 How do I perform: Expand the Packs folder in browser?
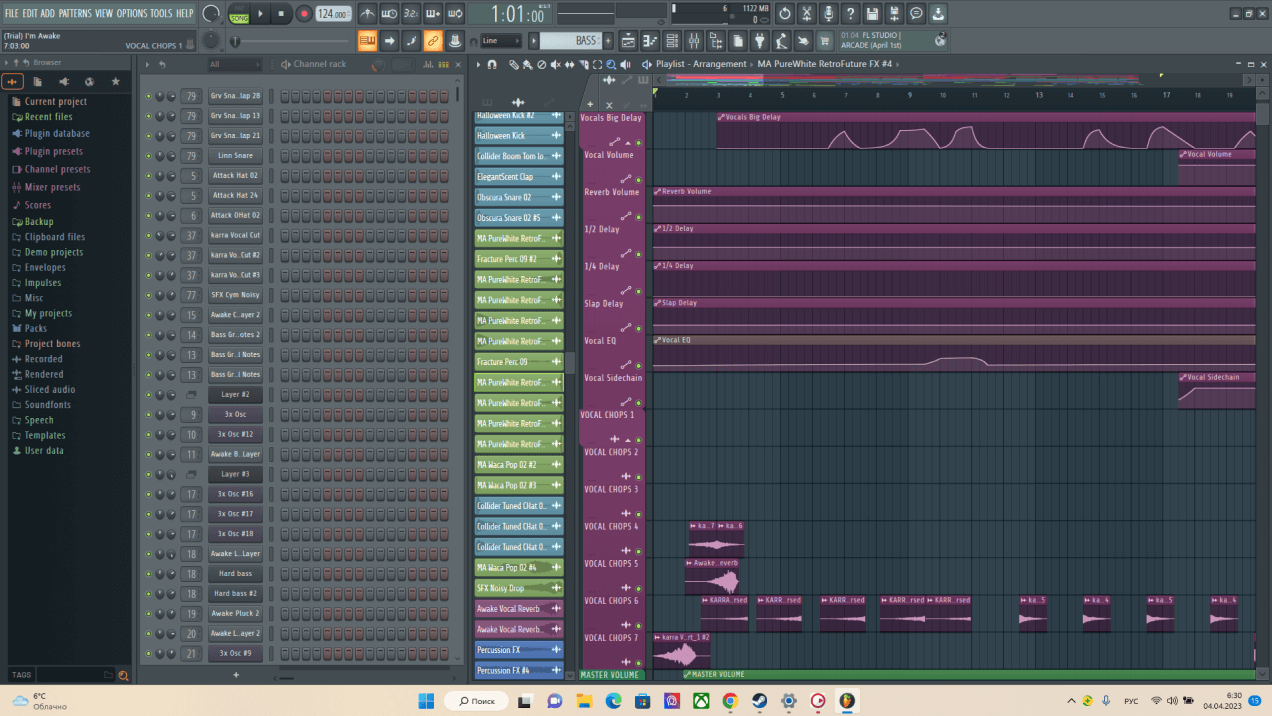coord(36,328)
